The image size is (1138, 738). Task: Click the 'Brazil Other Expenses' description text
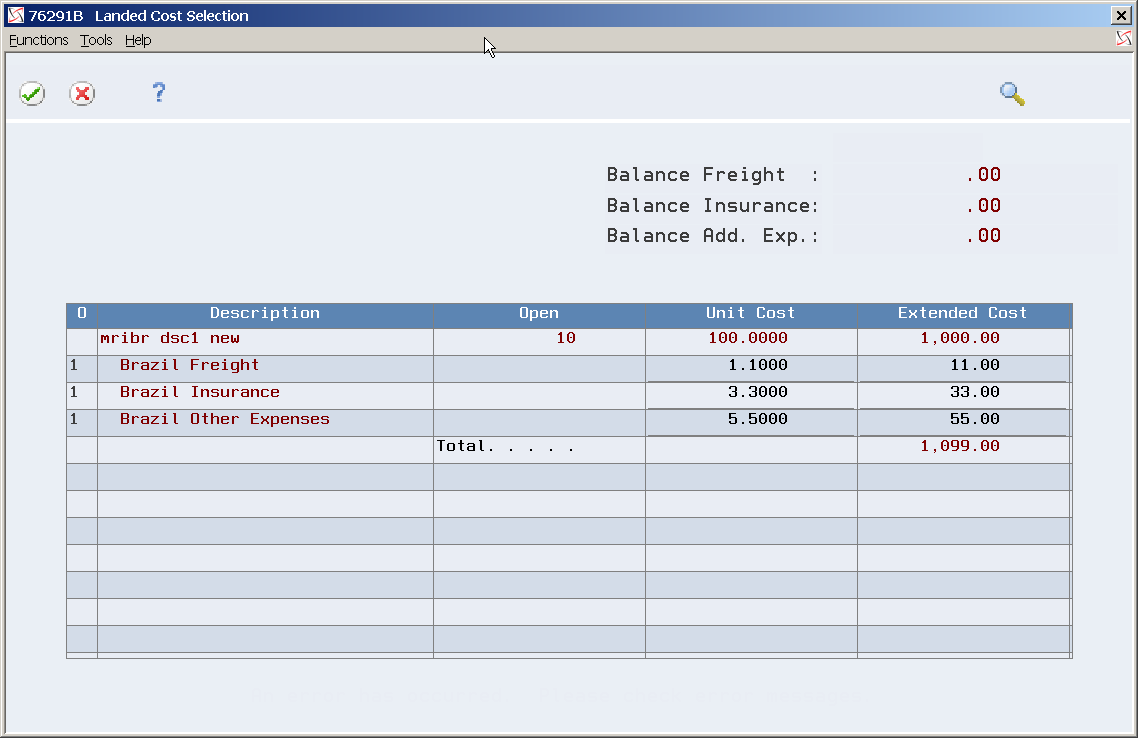224,419
